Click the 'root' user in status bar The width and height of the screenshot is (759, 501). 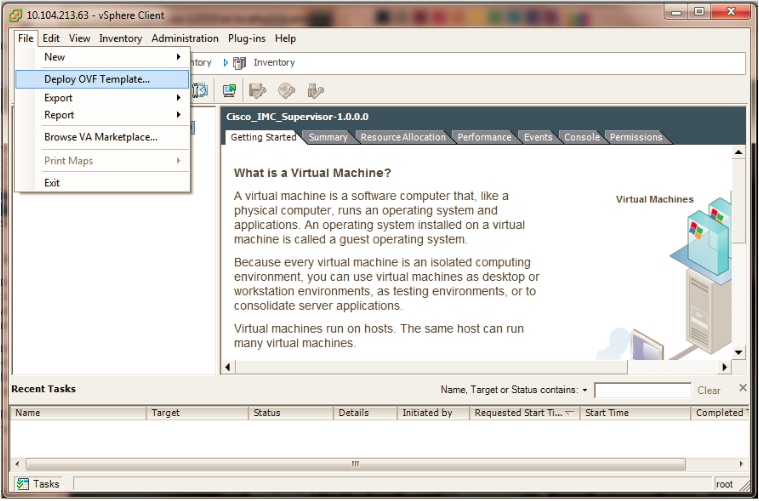tap(724, 484)
